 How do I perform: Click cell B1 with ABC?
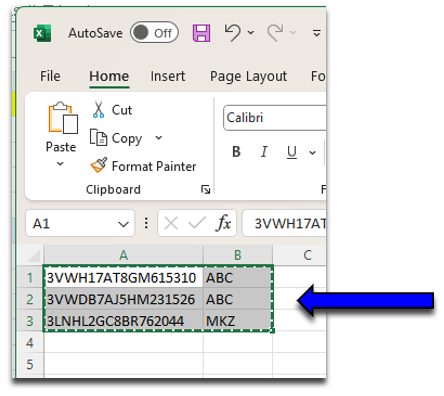[238, 277]
